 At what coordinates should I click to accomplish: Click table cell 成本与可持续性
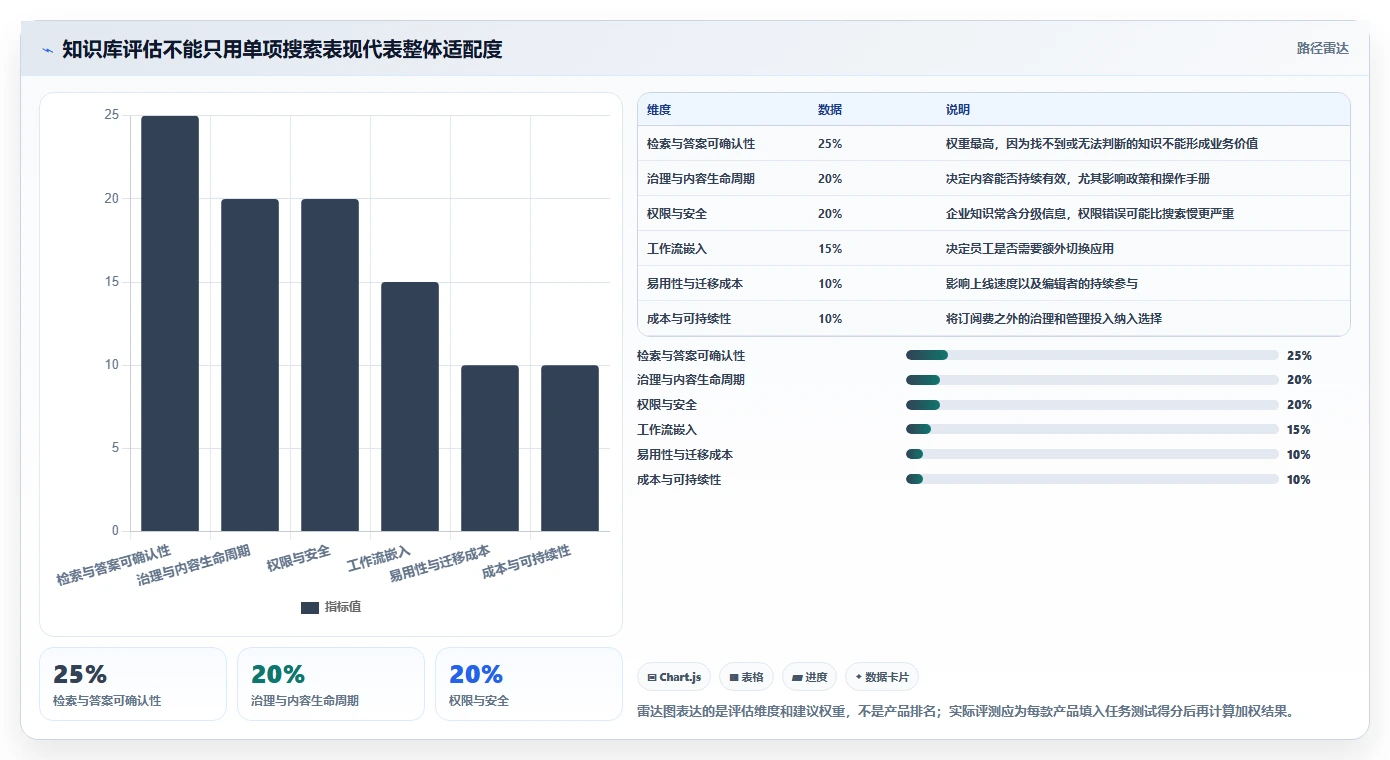[689, 319]
